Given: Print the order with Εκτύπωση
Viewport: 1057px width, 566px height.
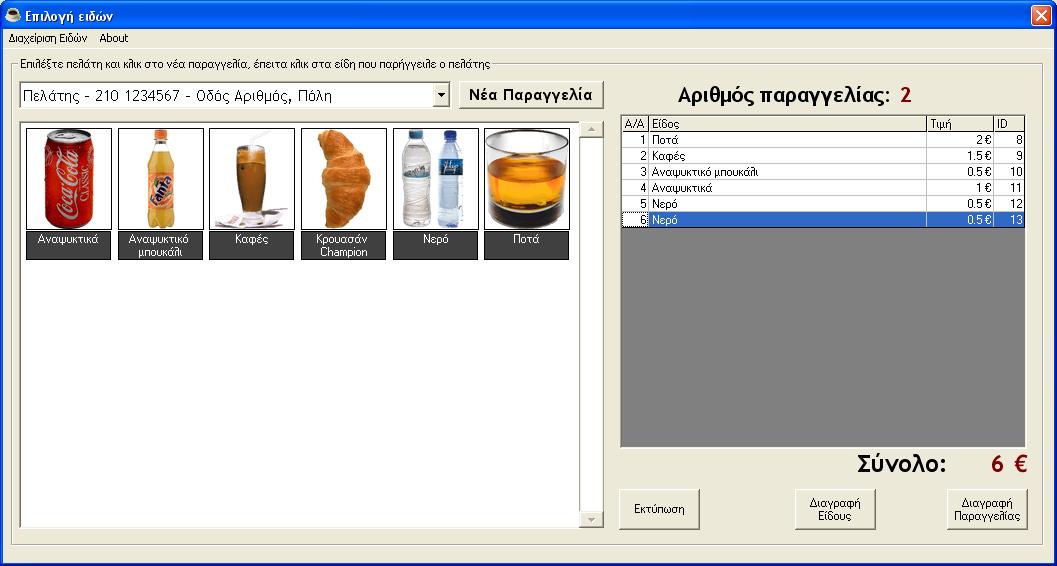Looking at the screenshot, I should tap(659, 509).
